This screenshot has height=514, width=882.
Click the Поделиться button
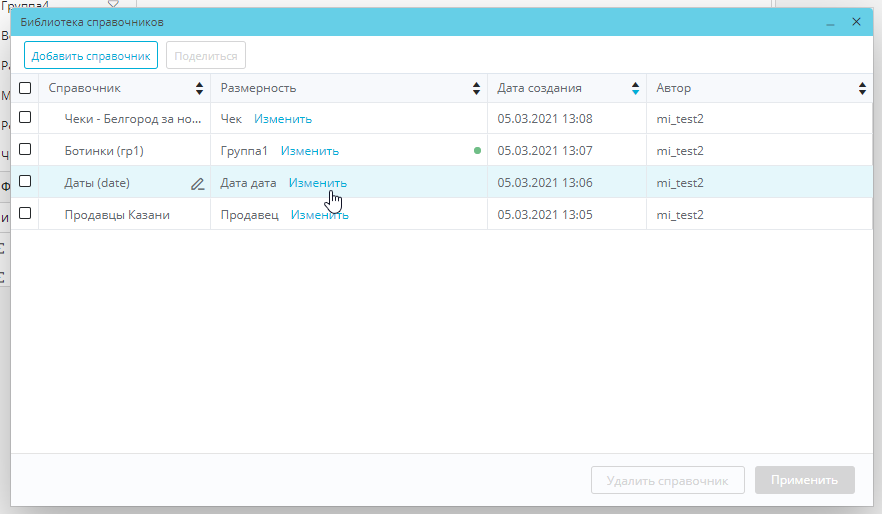click(x=205, y=56)
